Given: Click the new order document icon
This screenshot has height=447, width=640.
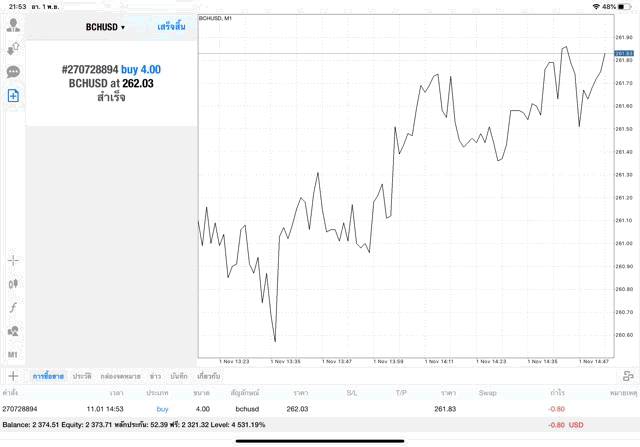Looking at the screenshot, I should click(13, 96).
